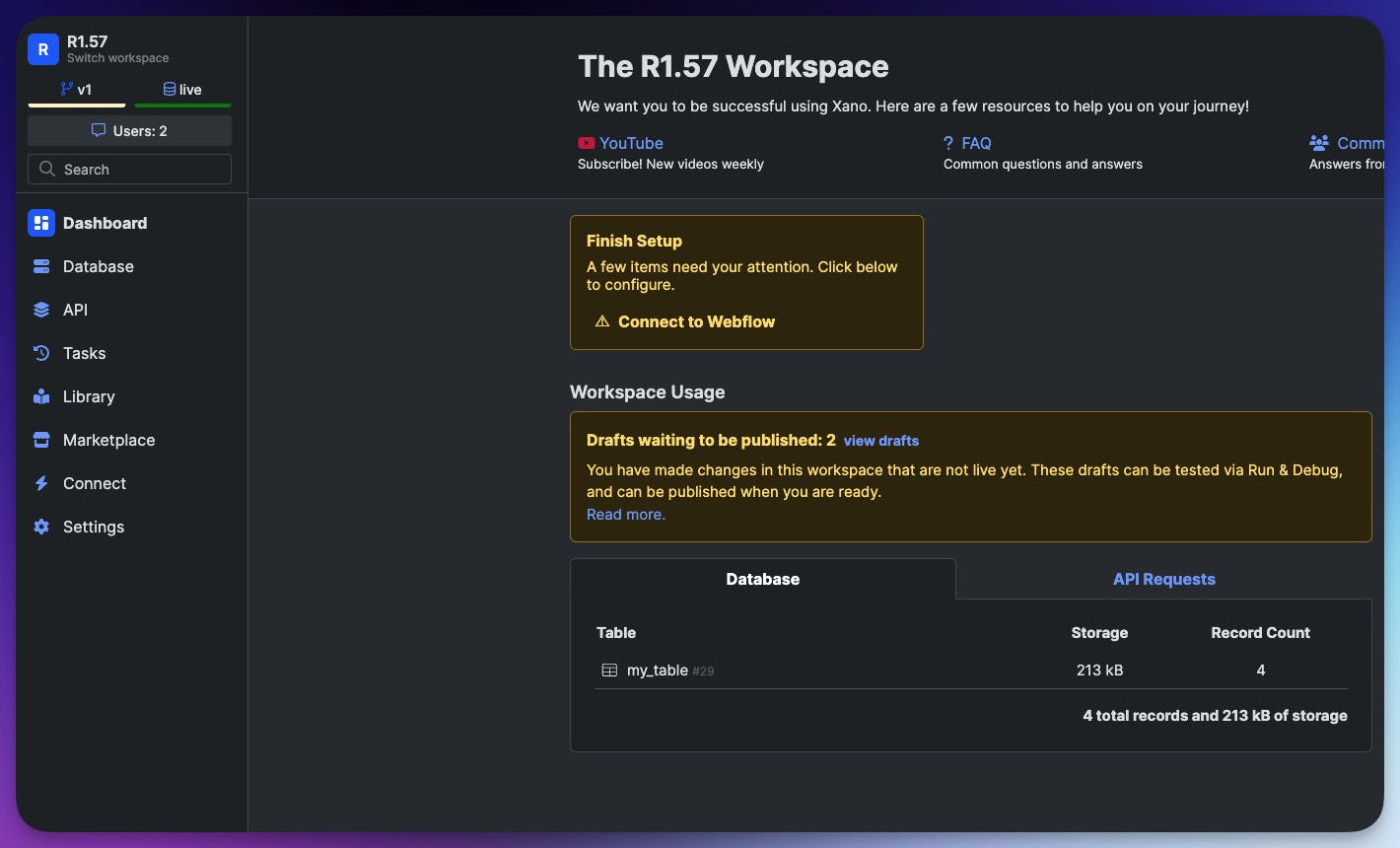Image resolution: width=1400 pixels, height=848 pixels.
Task: Click the R1.57 workspace name
Action: [x=88, y=41]
